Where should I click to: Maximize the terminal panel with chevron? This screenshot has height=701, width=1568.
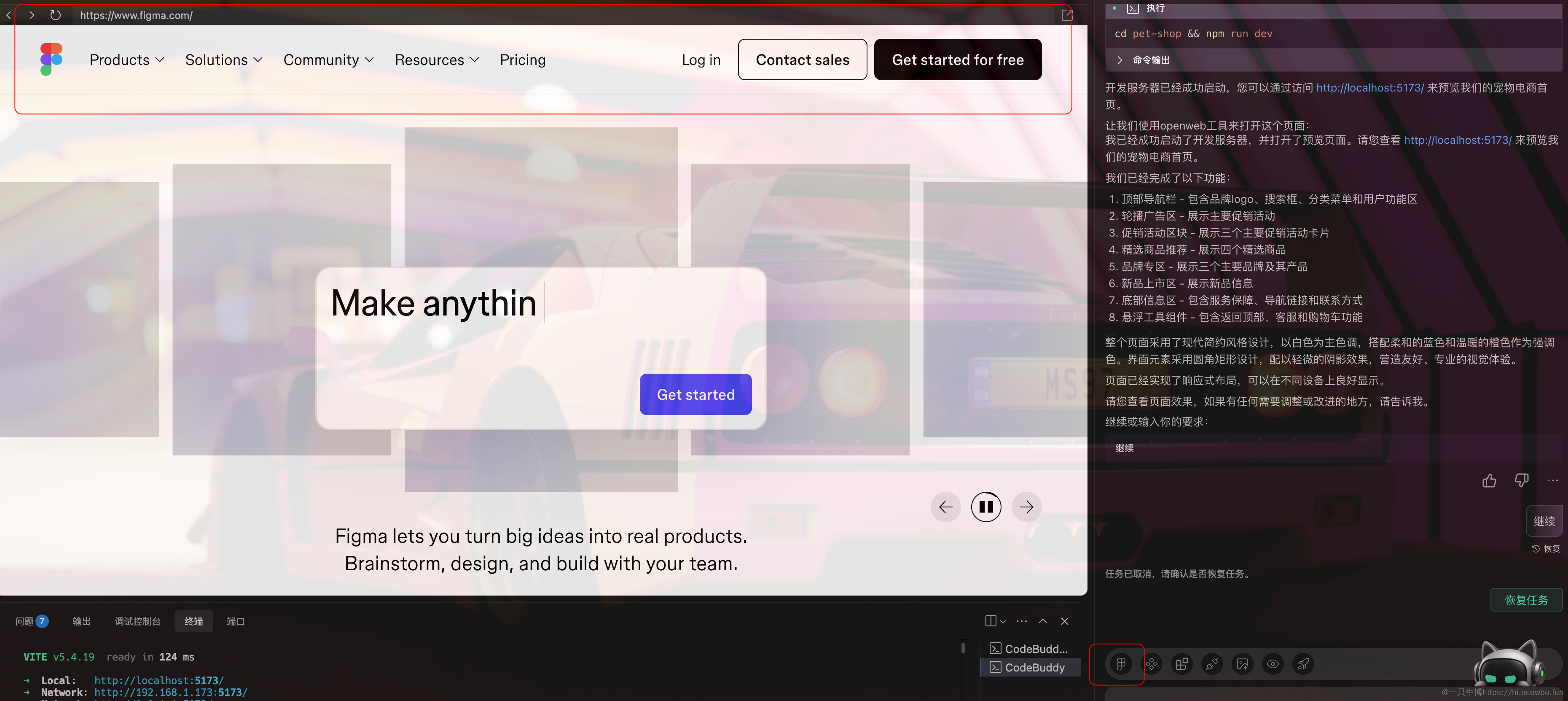[1043, 621]
